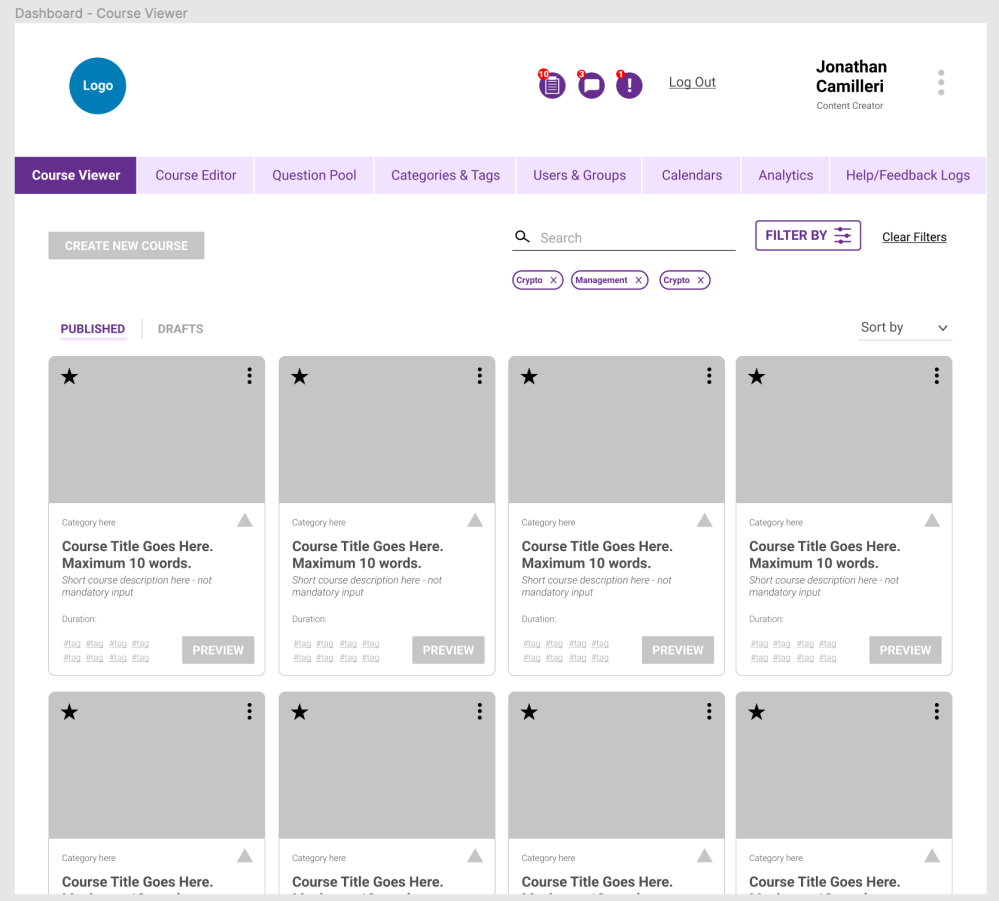The height and width of the screenshot is (901, 999).
Task: Preview the second top-row course
Action: (x=448, y=650)
